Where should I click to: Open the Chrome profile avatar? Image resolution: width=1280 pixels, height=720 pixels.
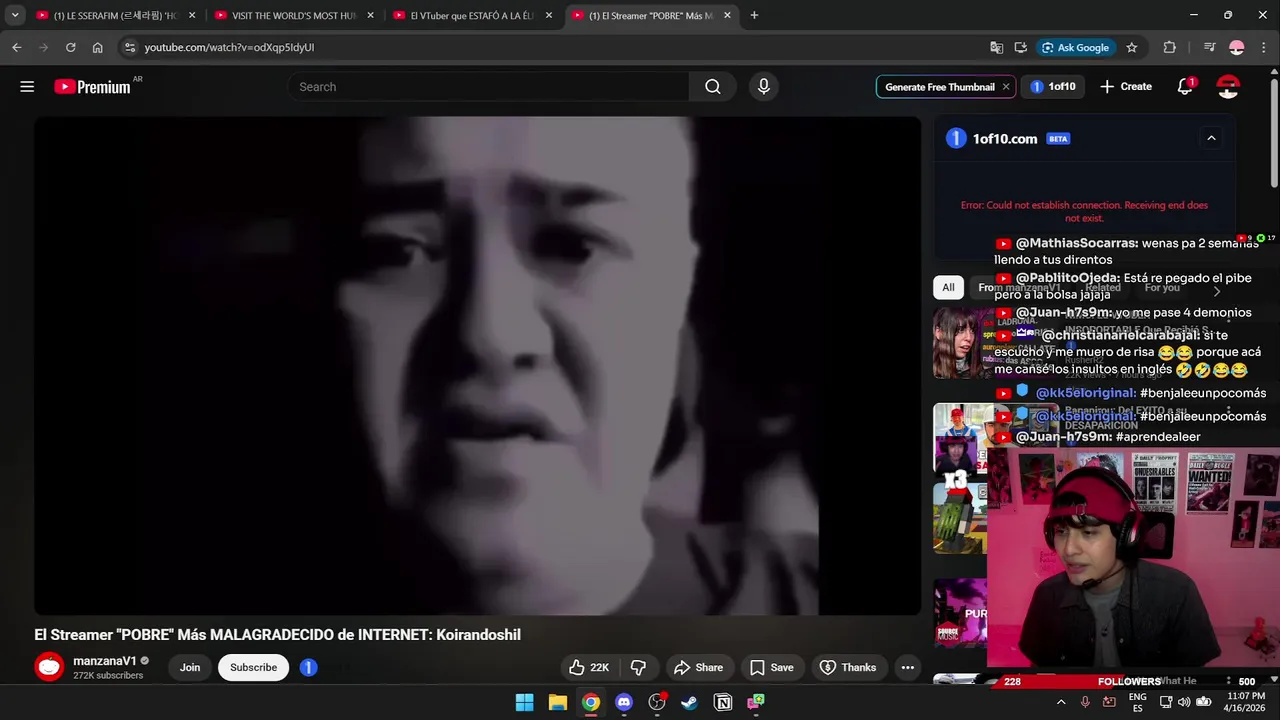(x=1237, y=47)
